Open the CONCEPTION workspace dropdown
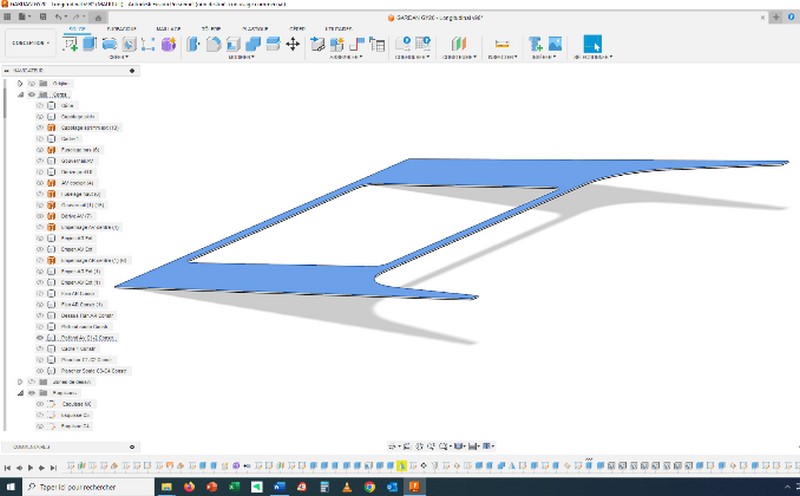This screenshot has width=800, height=496. [x=28, y=44]
